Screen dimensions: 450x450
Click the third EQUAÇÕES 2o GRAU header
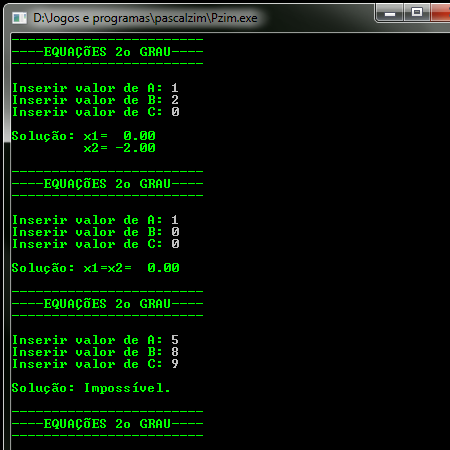107,304
